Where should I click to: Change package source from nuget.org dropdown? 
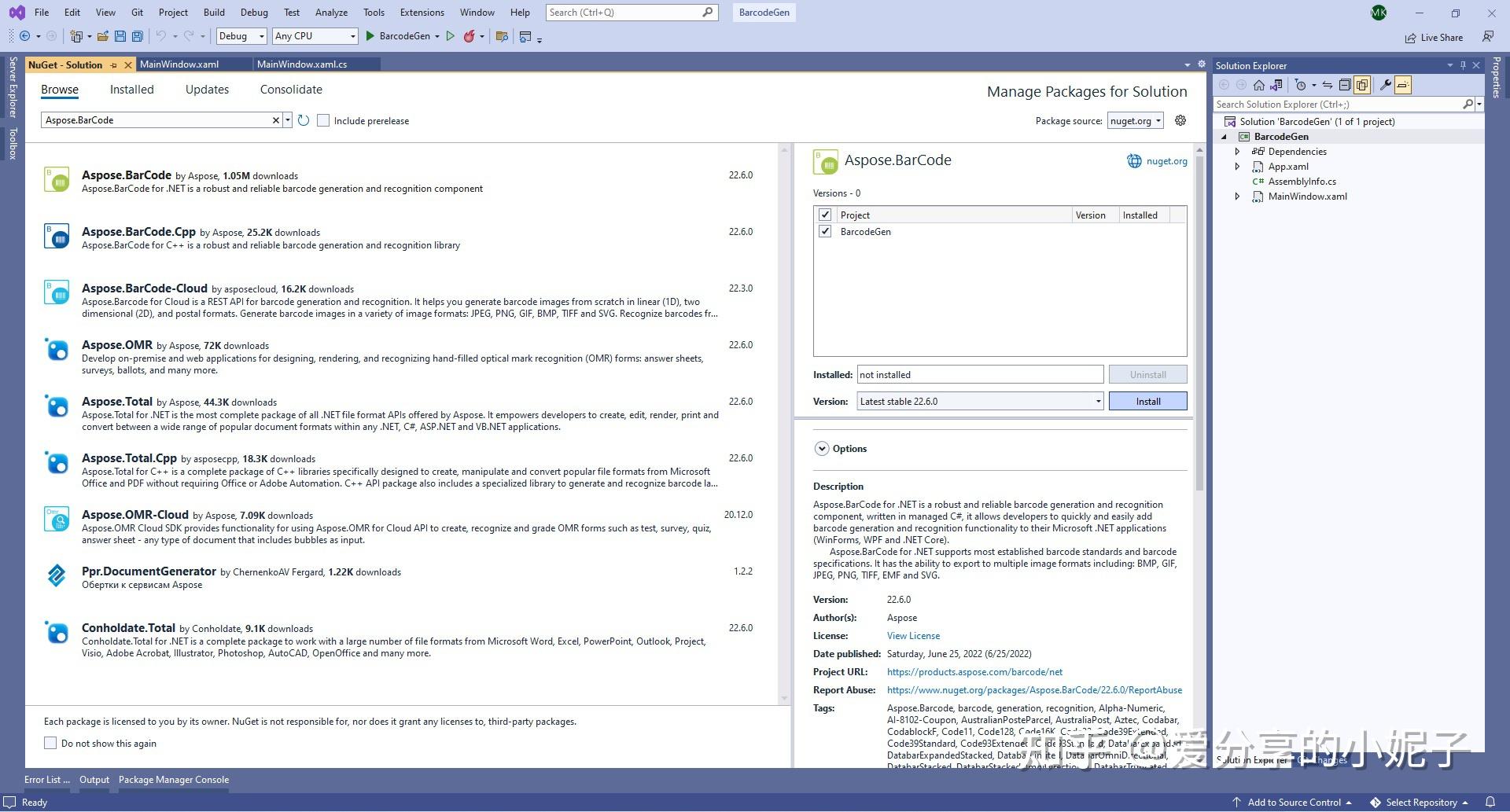click(x=1135, y=120)
